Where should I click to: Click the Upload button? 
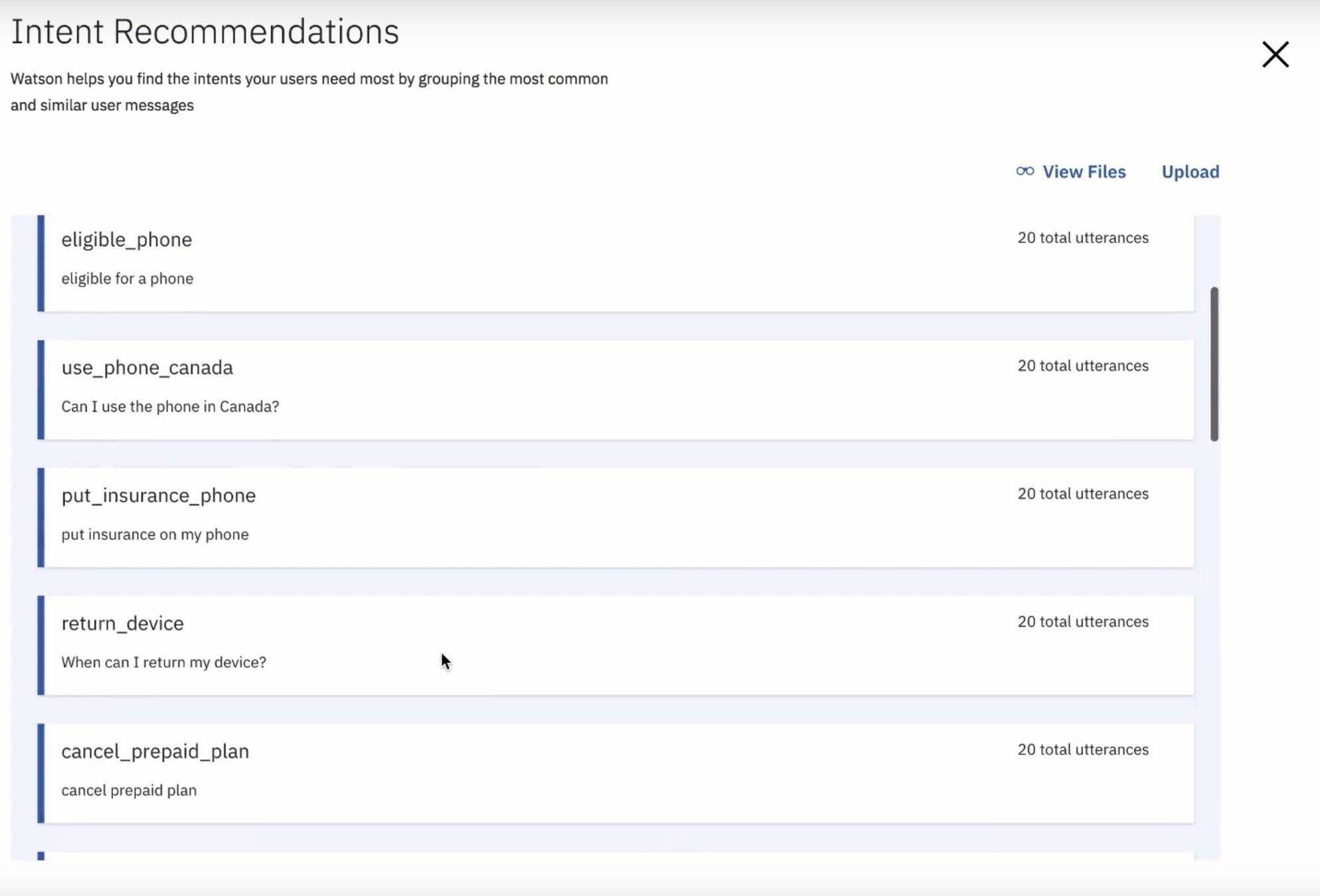coord(1190,172)
